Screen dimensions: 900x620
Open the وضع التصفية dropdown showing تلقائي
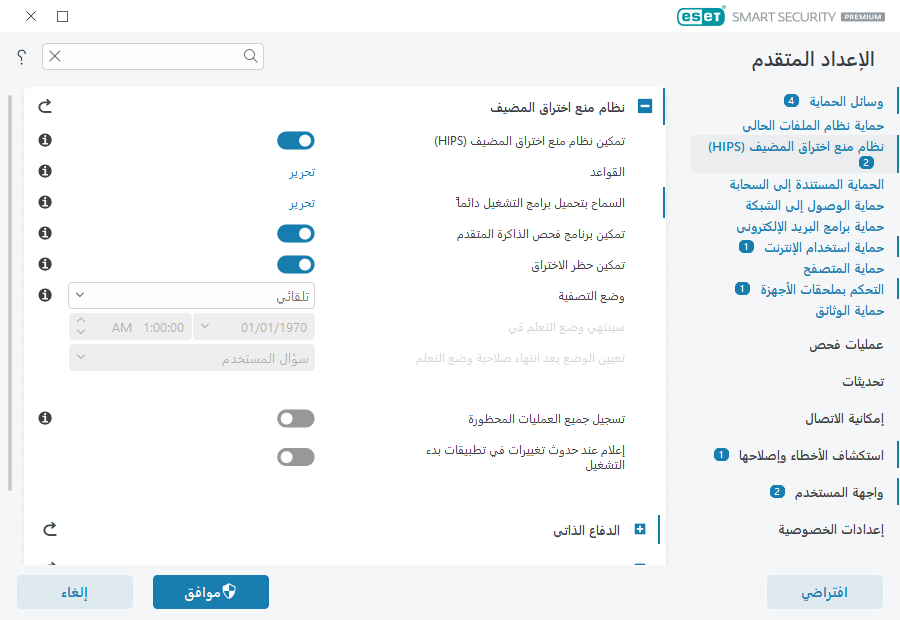[x=190, y=295]
